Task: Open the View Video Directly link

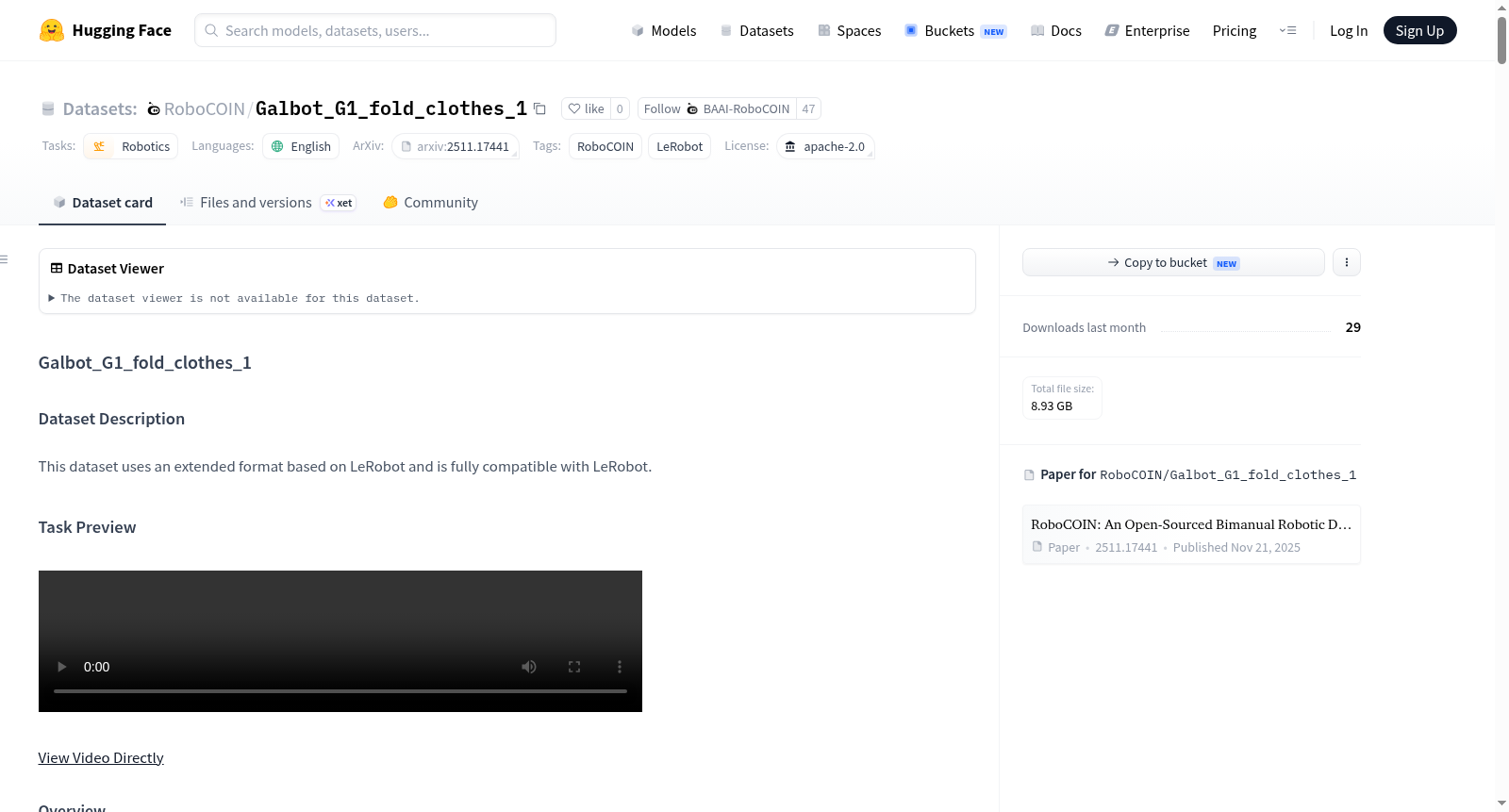Action: [101, 757]
